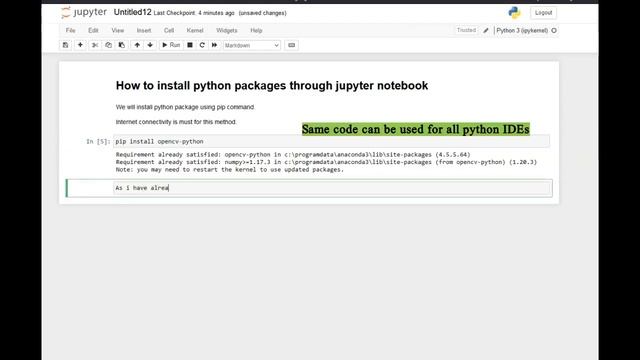The height and width of the screenshot is (360, 640).
Task: Run the current cell
Action: pos(171,45)
